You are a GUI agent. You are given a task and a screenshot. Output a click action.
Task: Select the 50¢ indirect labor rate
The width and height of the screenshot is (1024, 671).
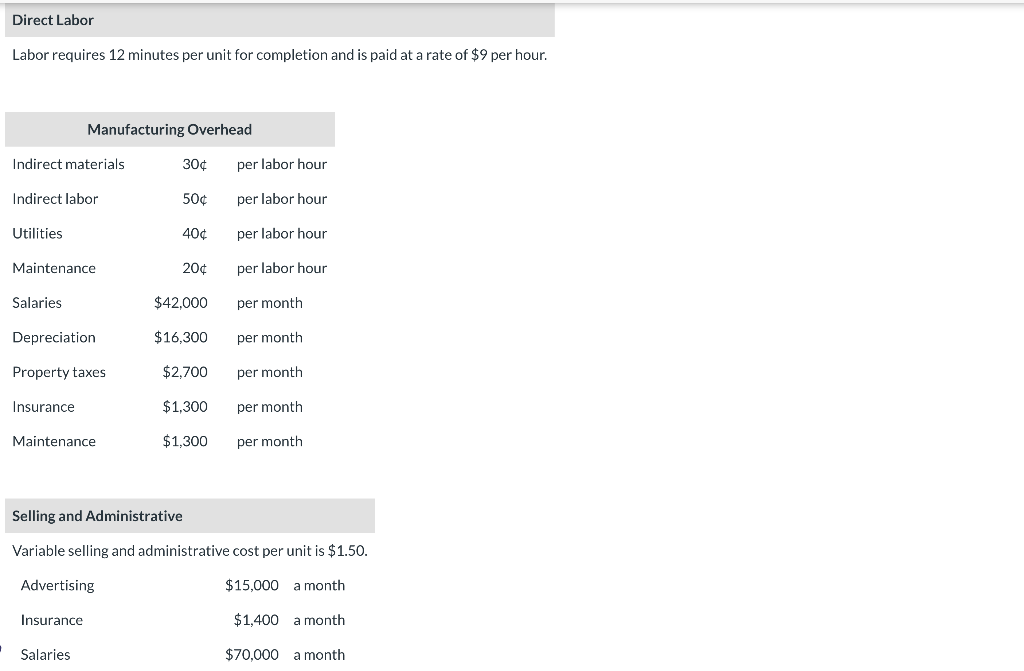click(195, 199)
